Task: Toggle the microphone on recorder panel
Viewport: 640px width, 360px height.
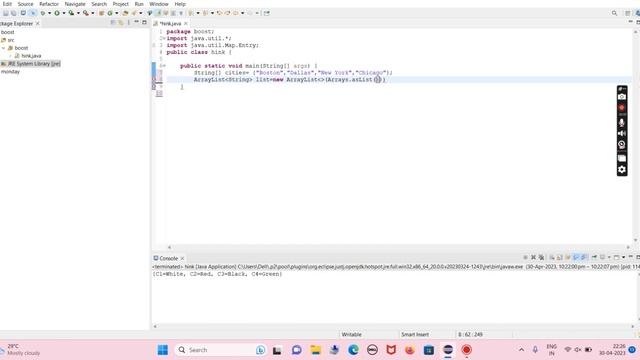Action: (622, 122)
